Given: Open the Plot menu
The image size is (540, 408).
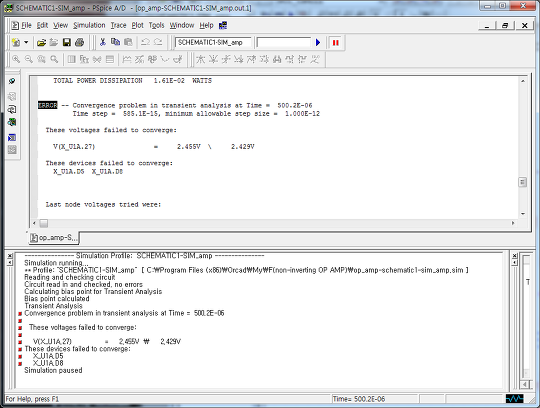Looking at the screenshot, I should pyautogui.click(x=138, y=25).
